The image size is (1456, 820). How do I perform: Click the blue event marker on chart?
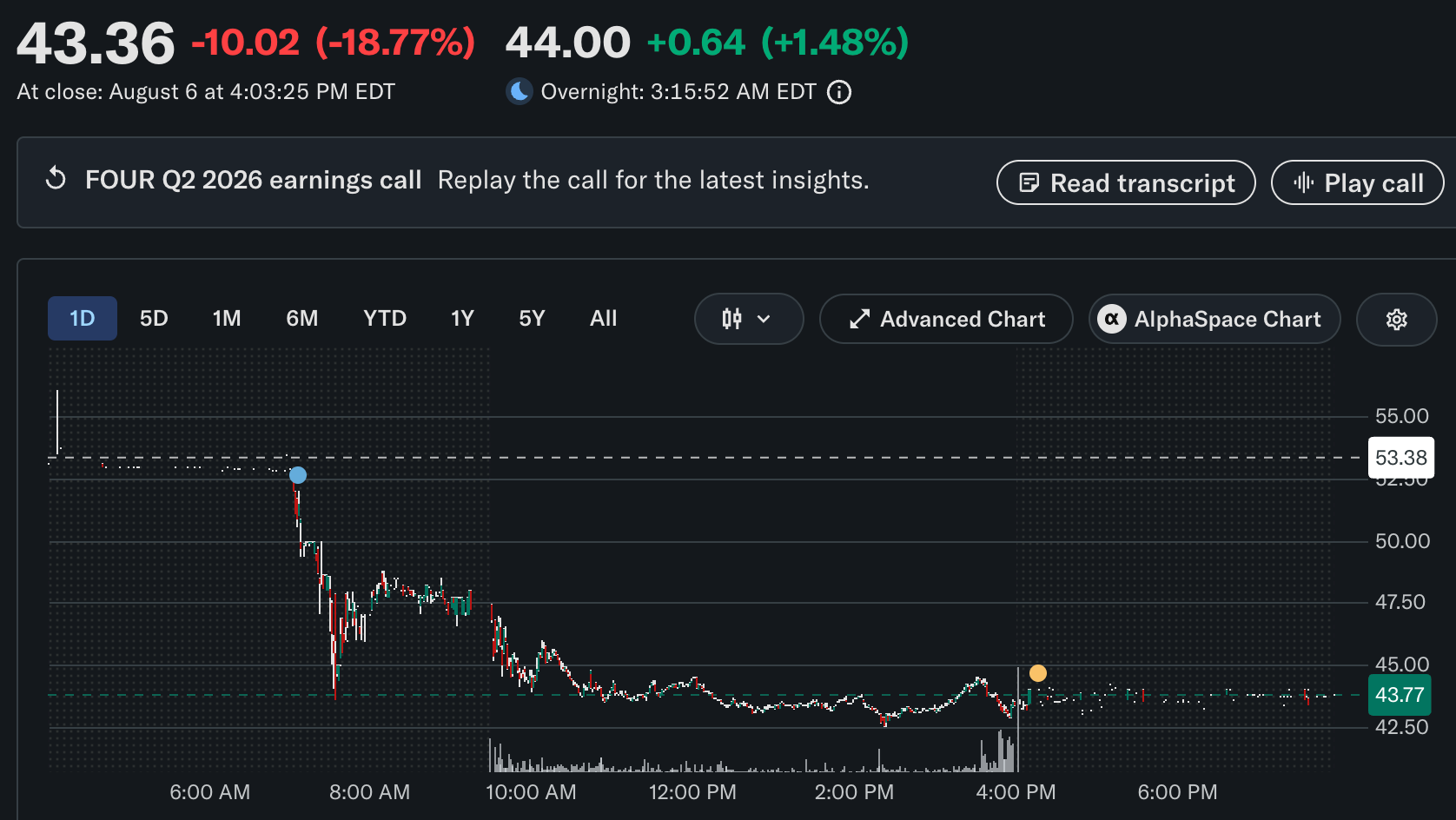tap(298, 475)
